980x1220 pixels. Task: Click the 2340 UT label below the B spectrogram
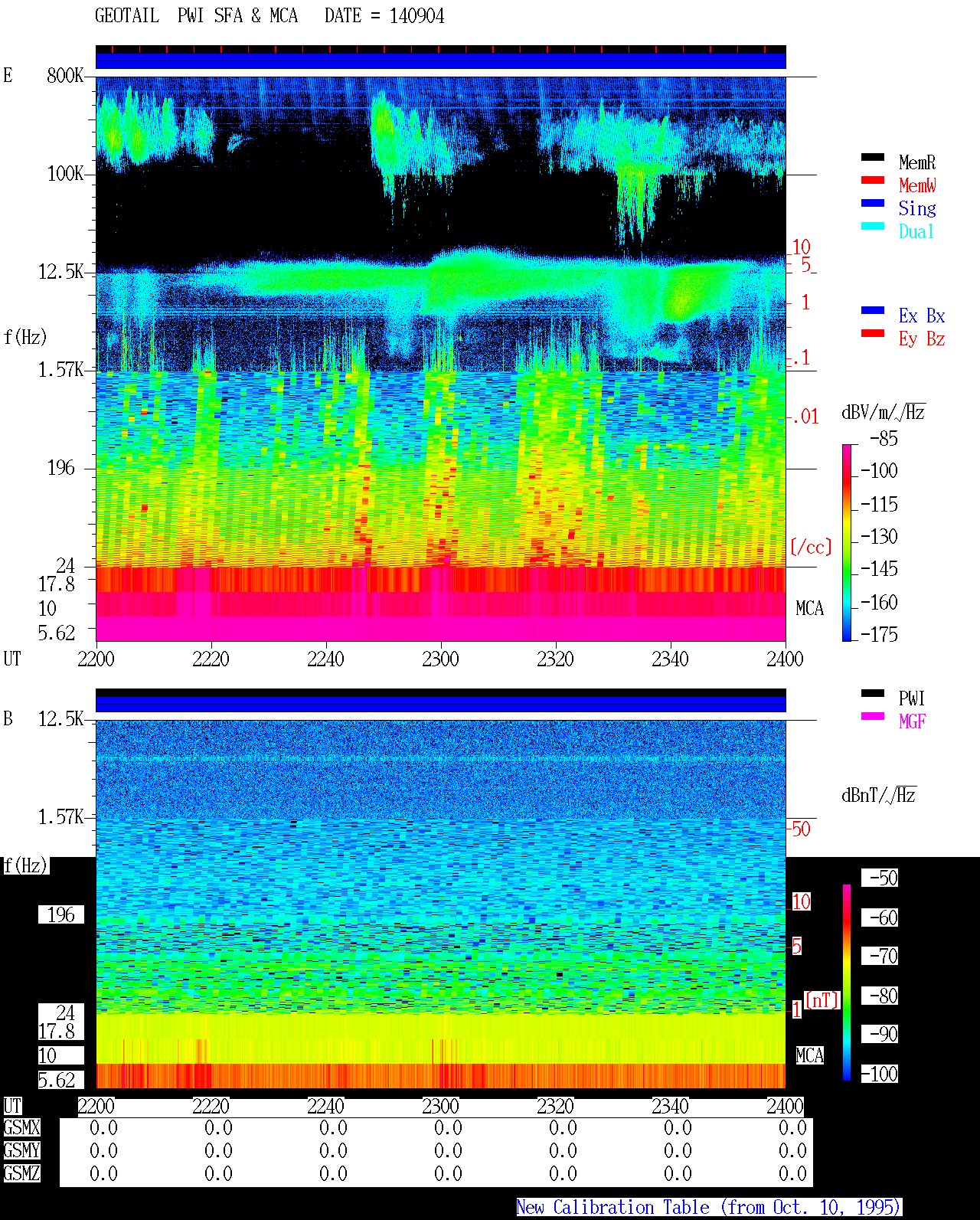coord(670,1106)
